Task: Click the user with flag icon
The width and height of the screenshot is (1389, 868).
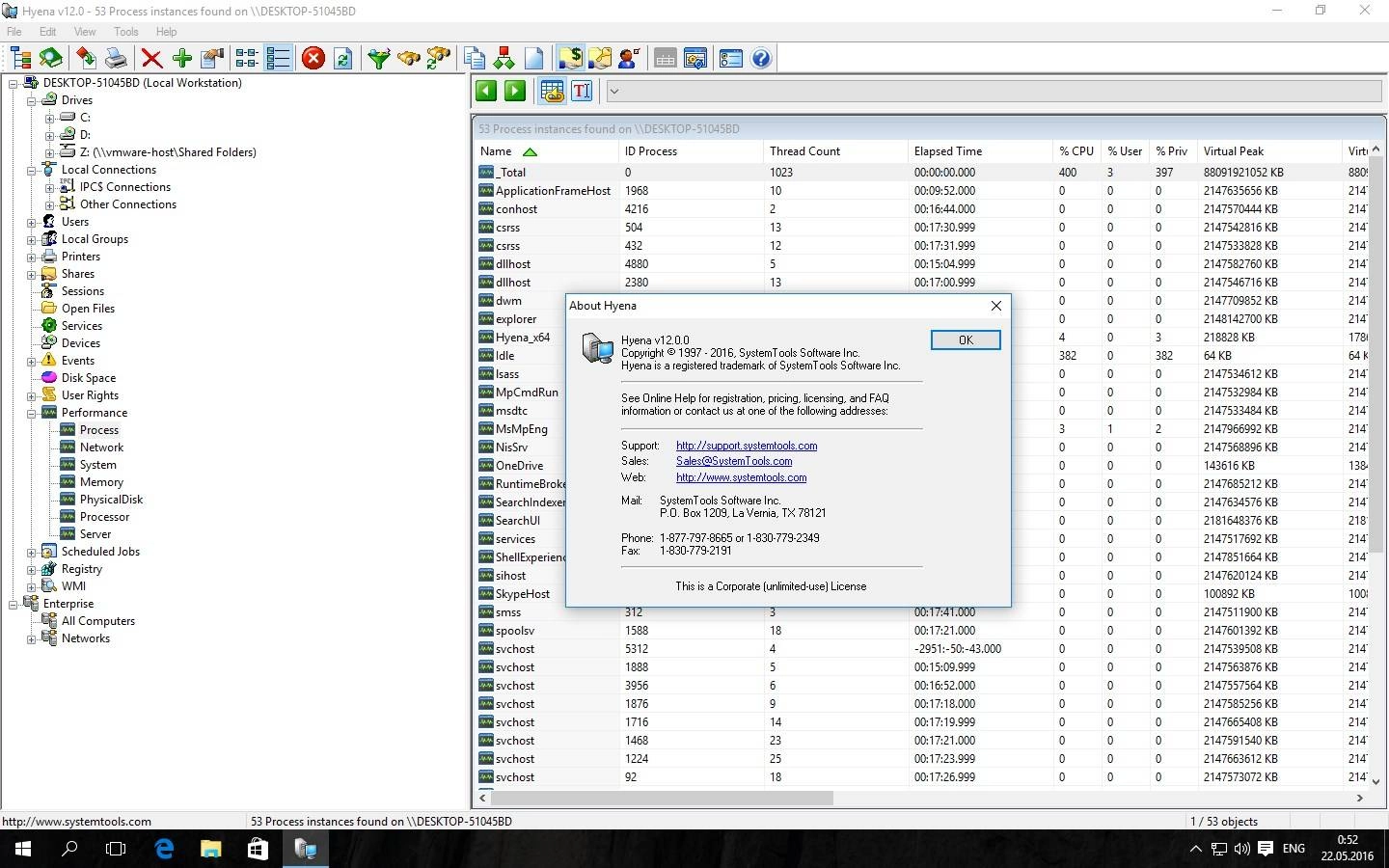Action: pyautogui.click(x=630, y=59)
